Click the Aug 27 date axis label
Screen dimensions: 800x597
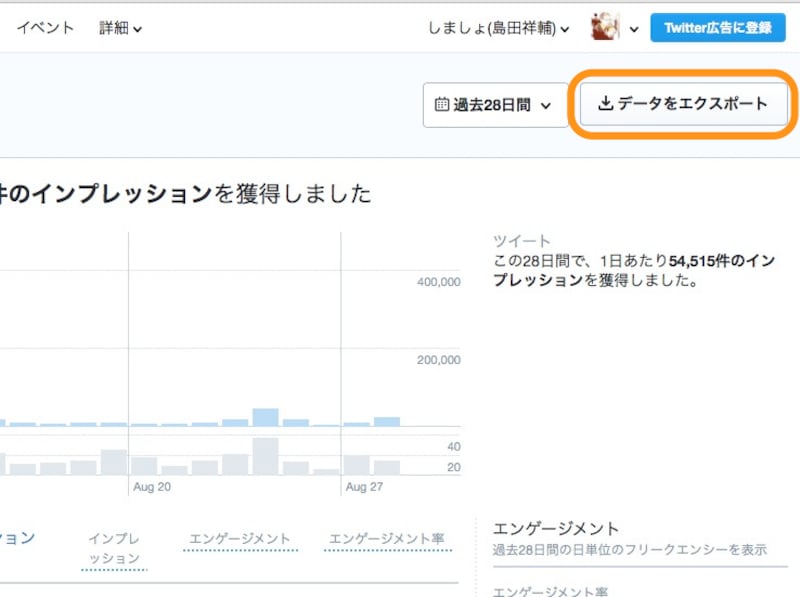click(x=364, y=487)
